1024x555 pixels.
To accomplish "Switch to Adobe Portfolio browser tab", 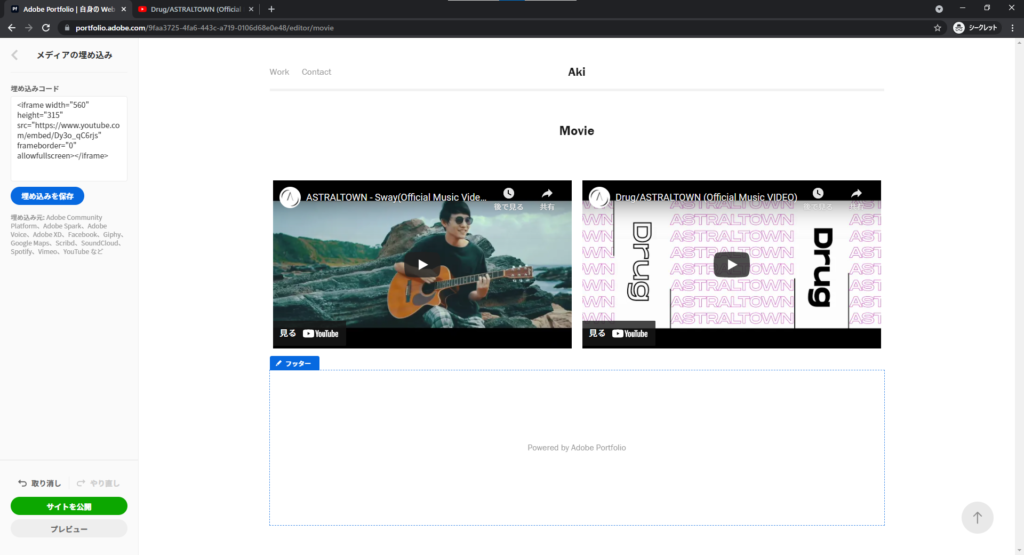I will (x=69, y=9).
